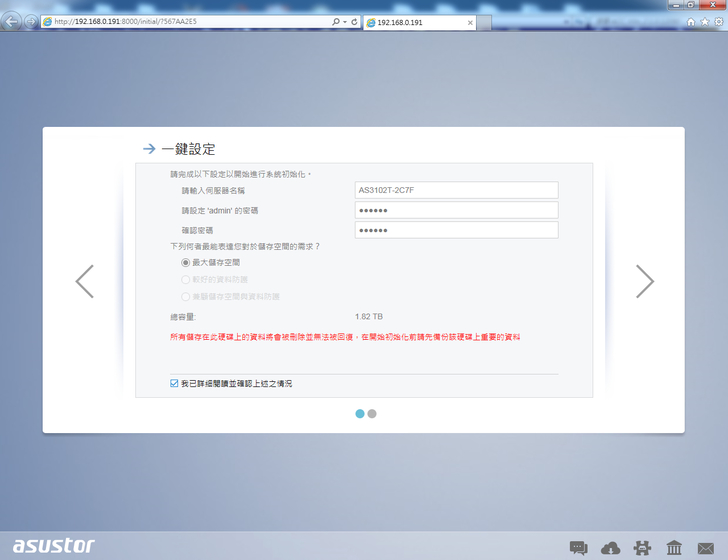Open browser settings gear icon

click(x=717, y=21)
